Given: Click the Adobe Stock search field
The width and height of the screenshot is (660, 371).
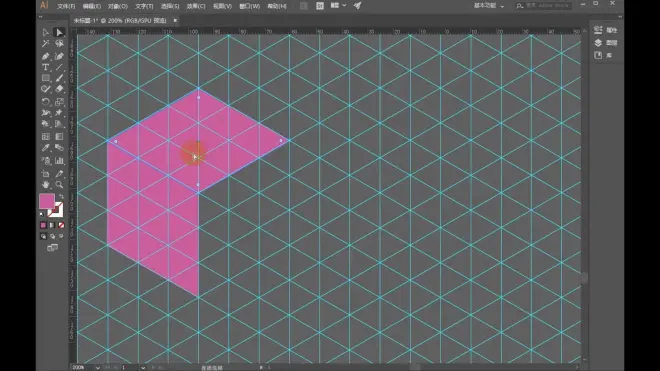Looking at the screenshot, I should (543, 5).
